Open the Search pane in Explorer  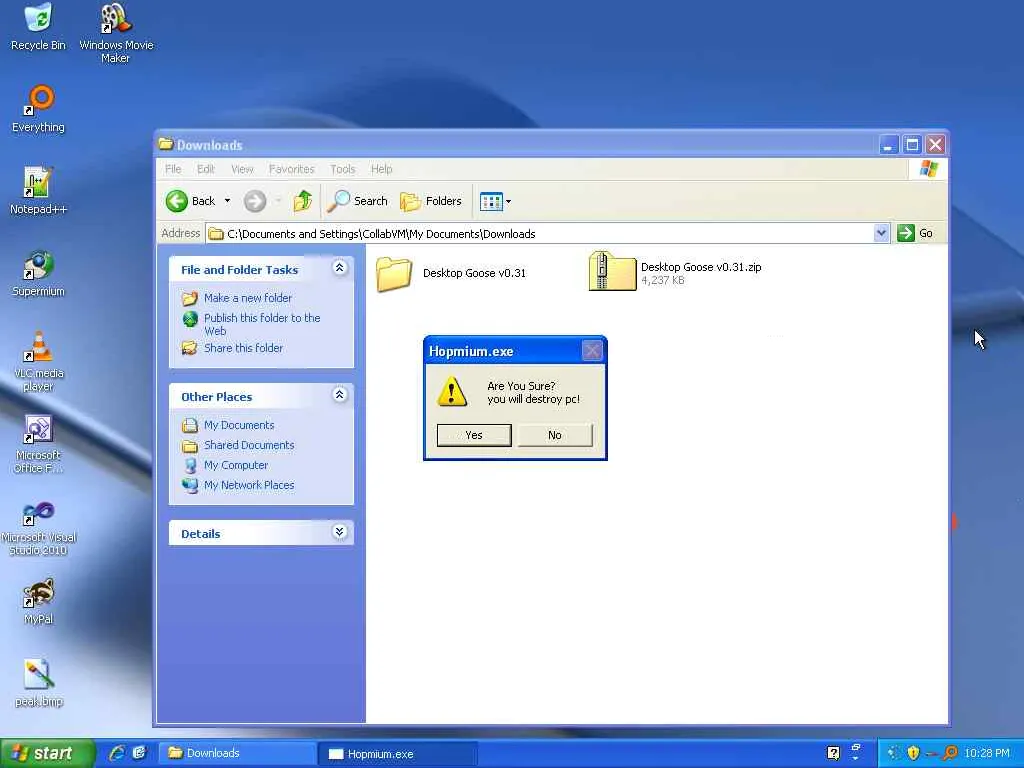tap(357, 201)
